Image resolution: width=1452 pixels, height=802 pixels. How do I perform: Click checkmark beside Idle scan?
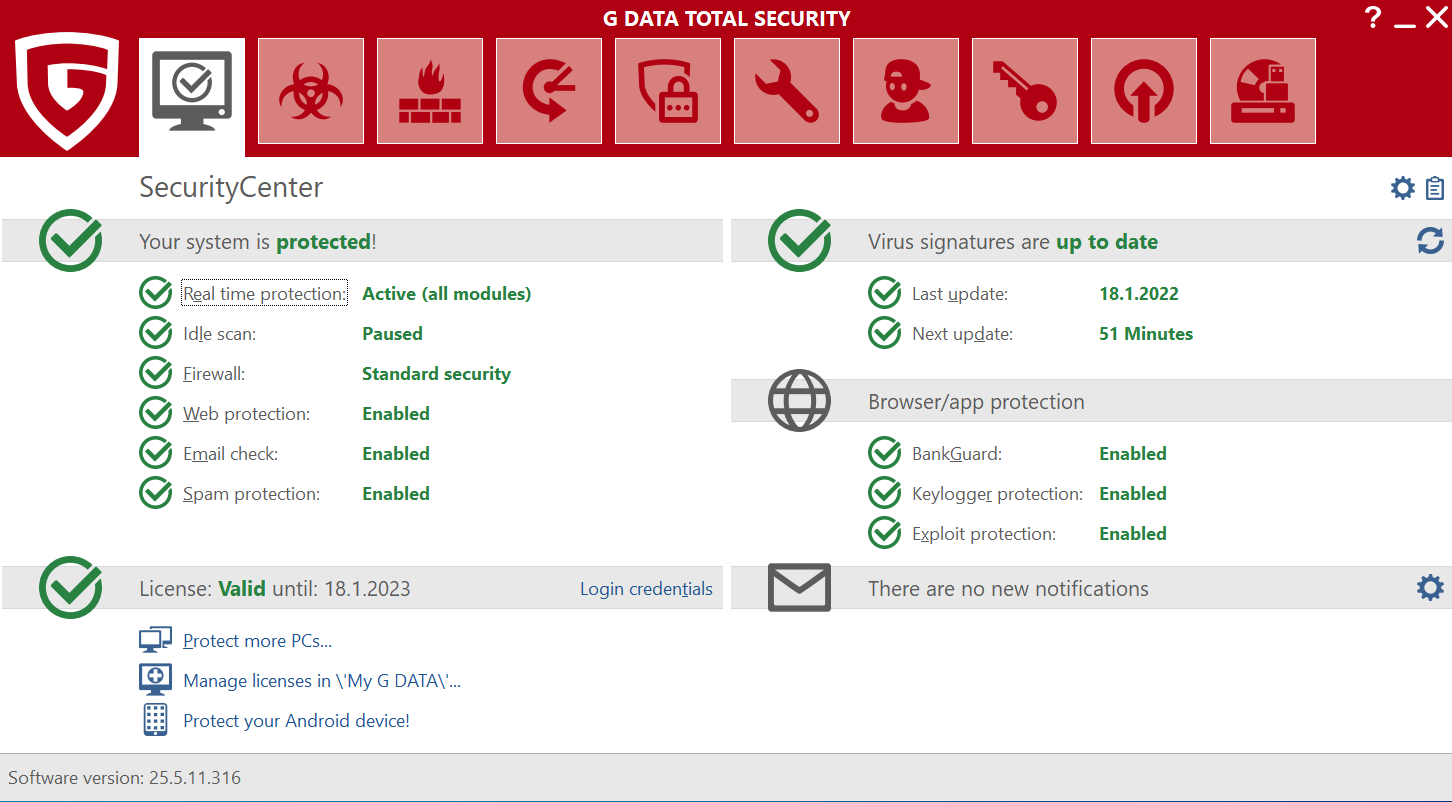155,333
